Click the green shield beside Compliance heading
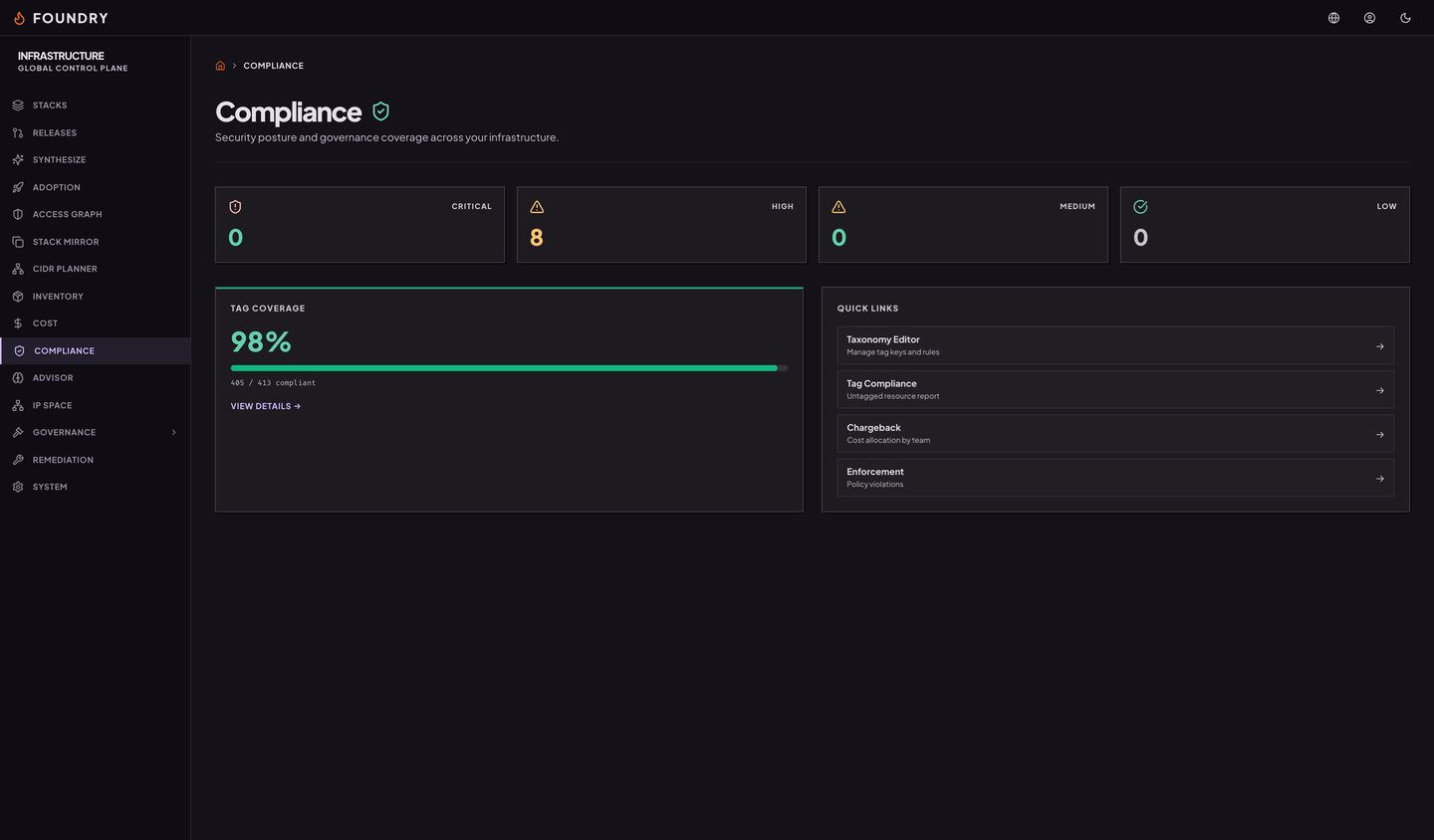This screenshot has width=1434, height=840. pyautogui.click(x=380, y=110)
